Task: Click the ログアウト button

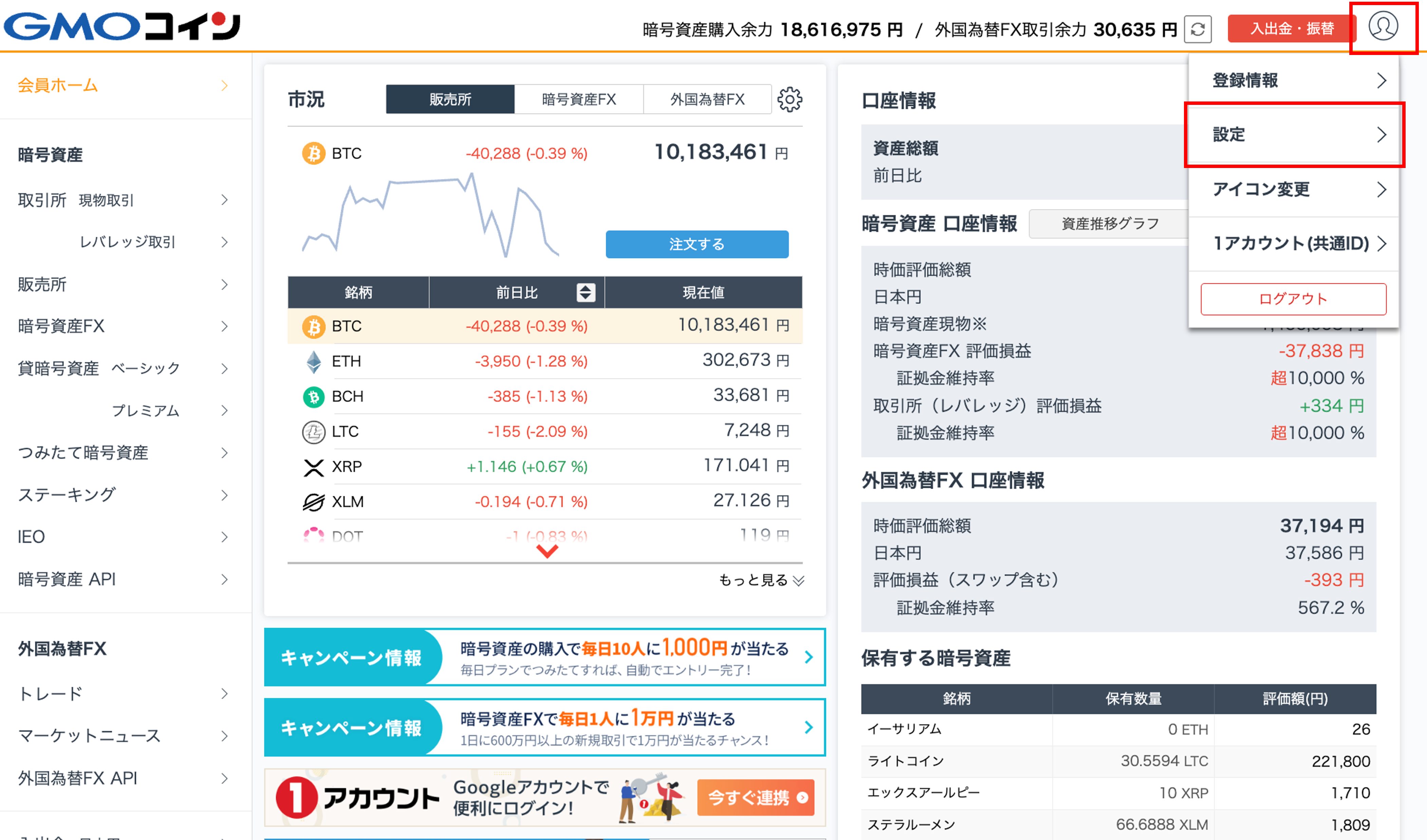Action: tap(1293, 299)
